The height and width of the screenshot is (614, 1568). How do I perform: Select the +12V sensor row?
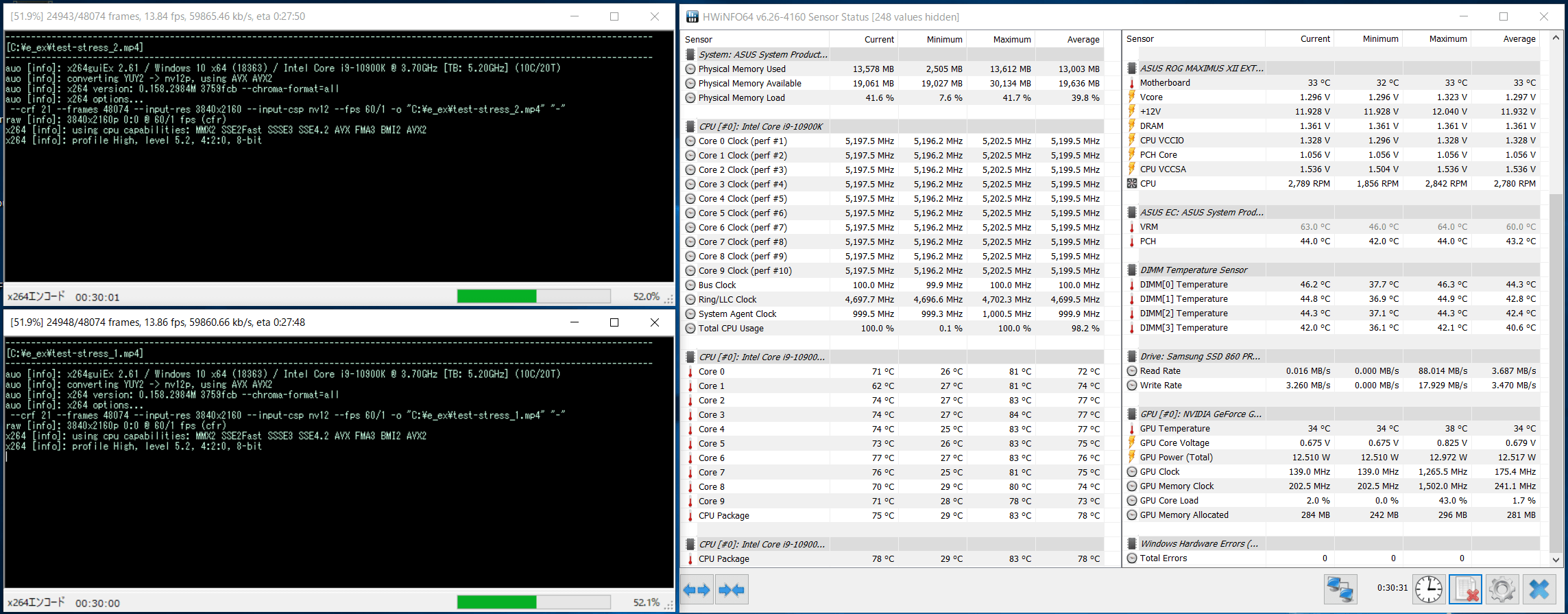(1332, 112)
